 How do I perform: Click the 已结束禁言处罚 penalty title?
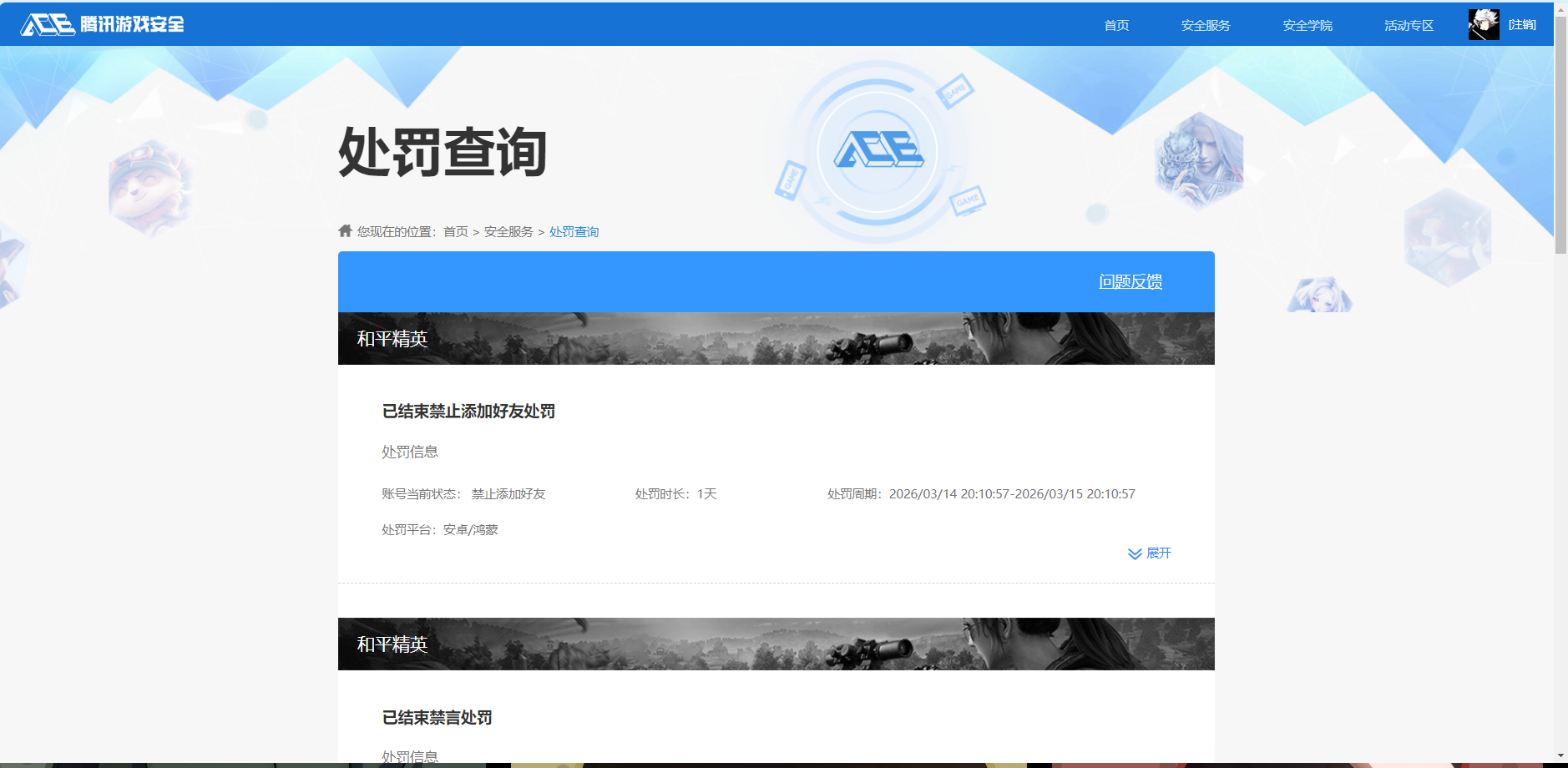436,717
